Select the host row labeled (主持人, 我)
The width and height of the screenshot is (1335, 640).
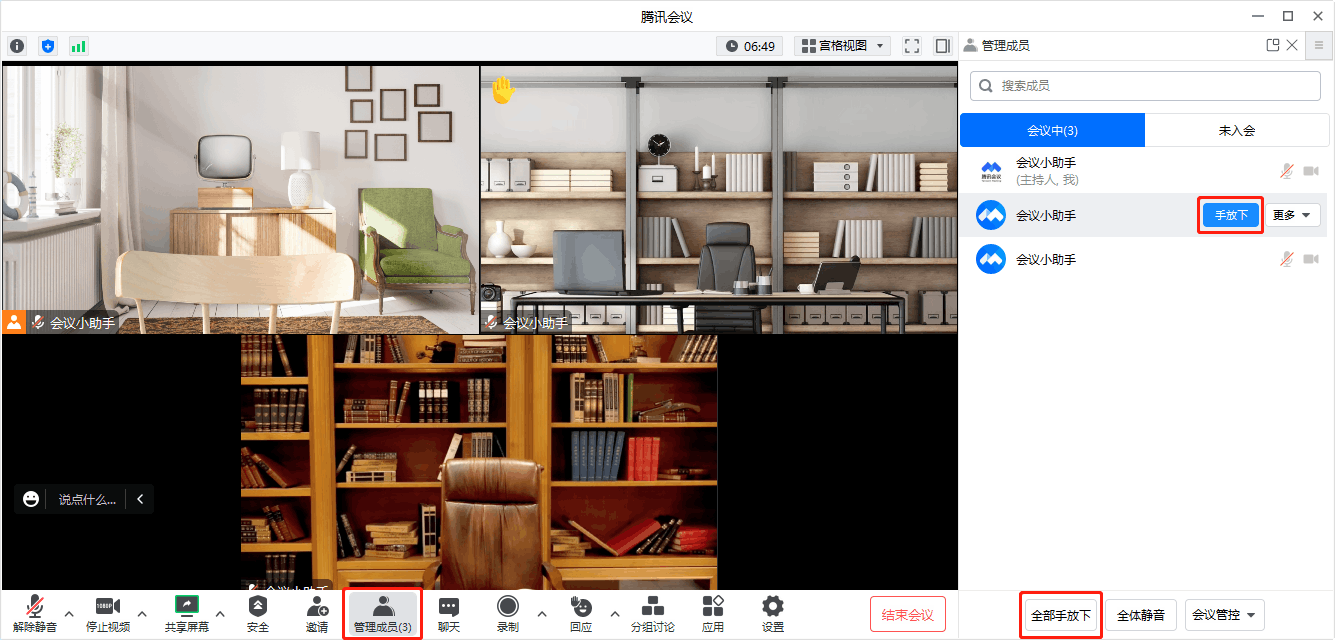pyautogui.click(x=1144, y=172)
